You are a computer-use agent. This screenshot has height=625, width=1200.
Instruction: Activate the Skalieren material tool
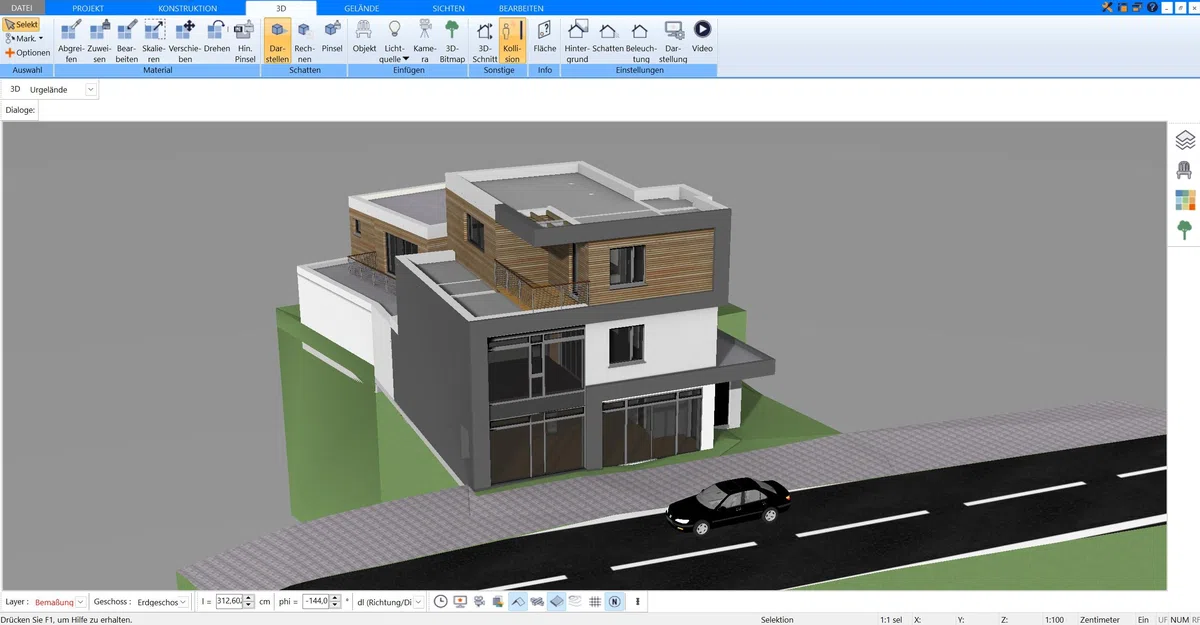[x=154, y=41]
